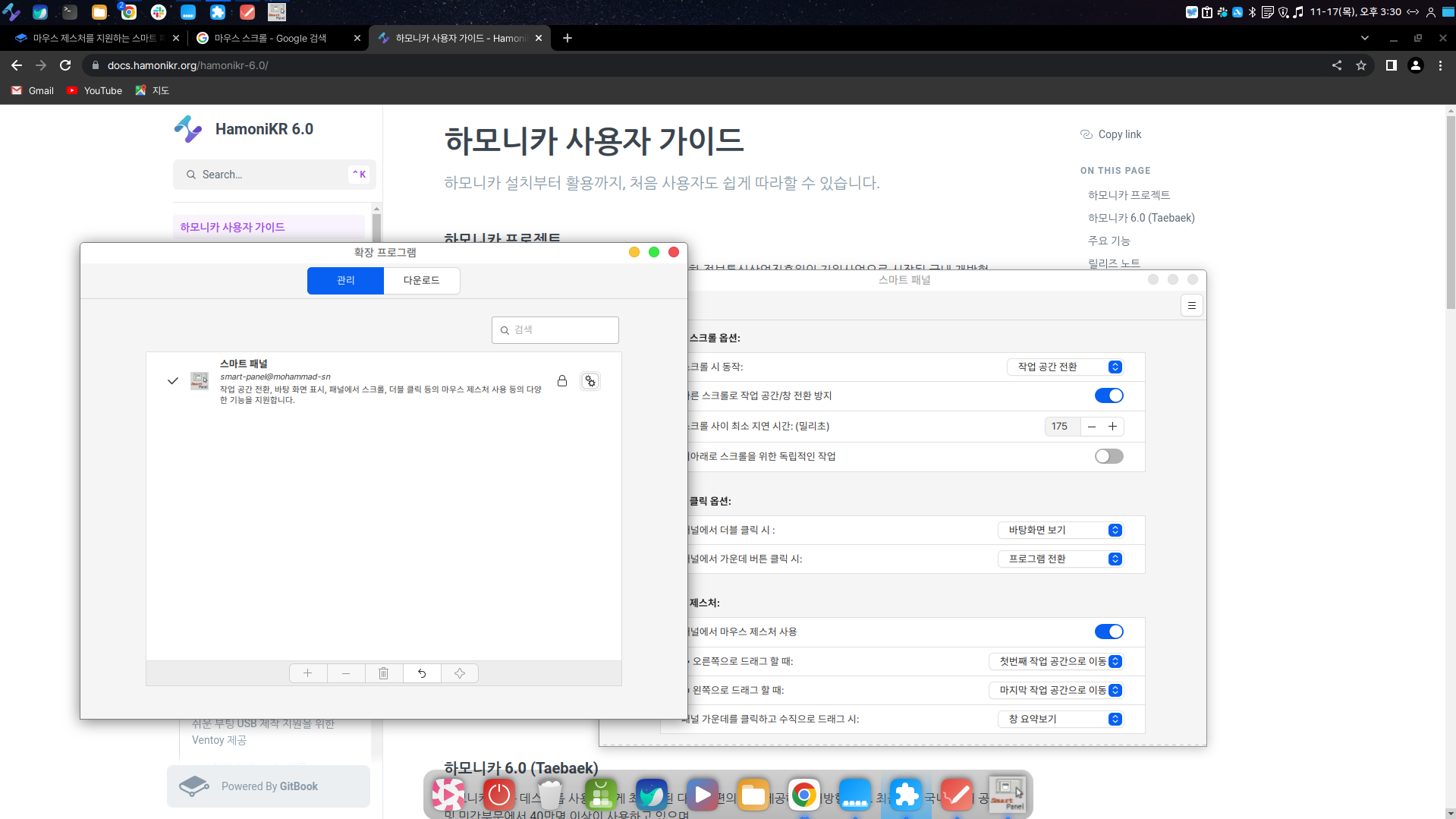Click the undo arrow in extension toolbar
Screen dimensions: 1456x819
click(422, 673)
